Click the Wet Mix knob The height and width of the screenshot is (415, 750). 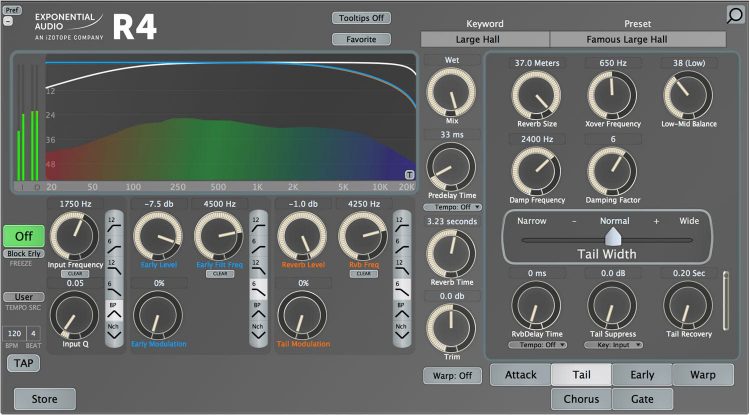tap(451, 93)
